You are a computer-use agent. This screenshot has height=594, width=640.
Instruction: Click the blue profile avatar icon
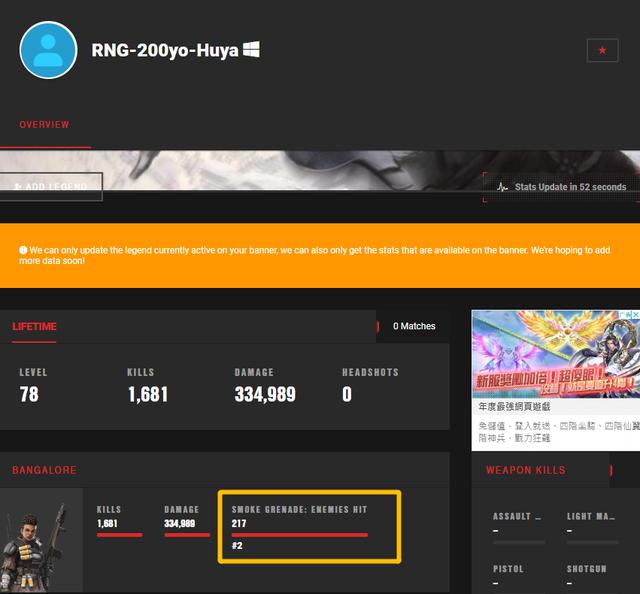[48, 50]
